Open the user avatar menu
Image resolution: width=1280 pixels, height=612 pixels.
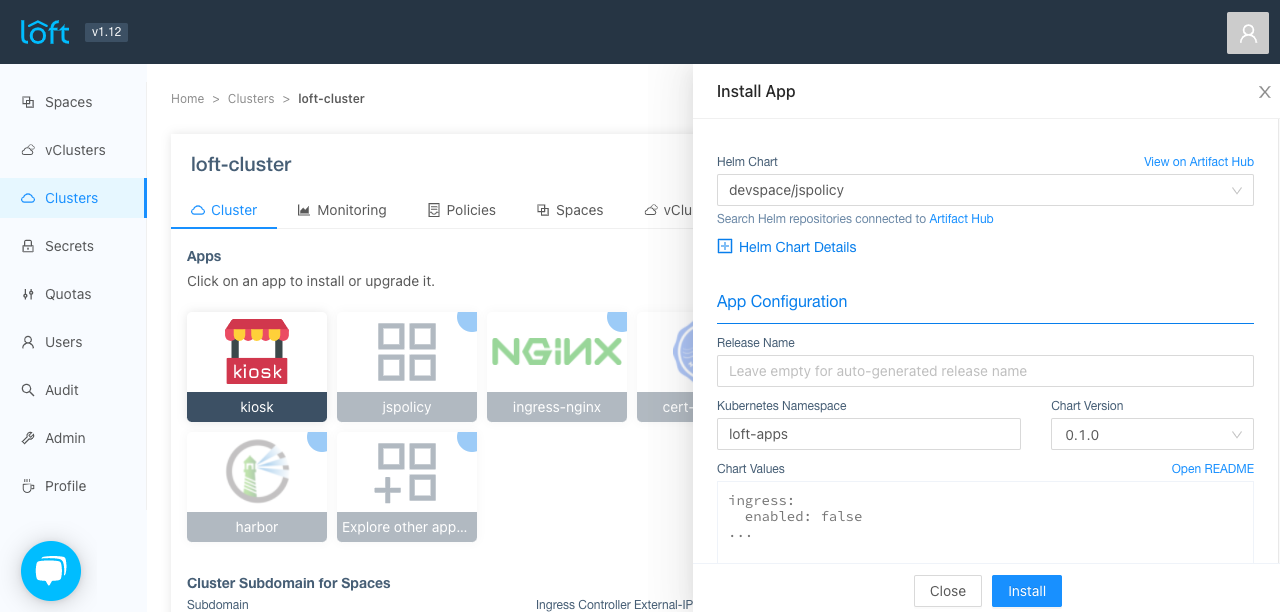point(1247,33)
